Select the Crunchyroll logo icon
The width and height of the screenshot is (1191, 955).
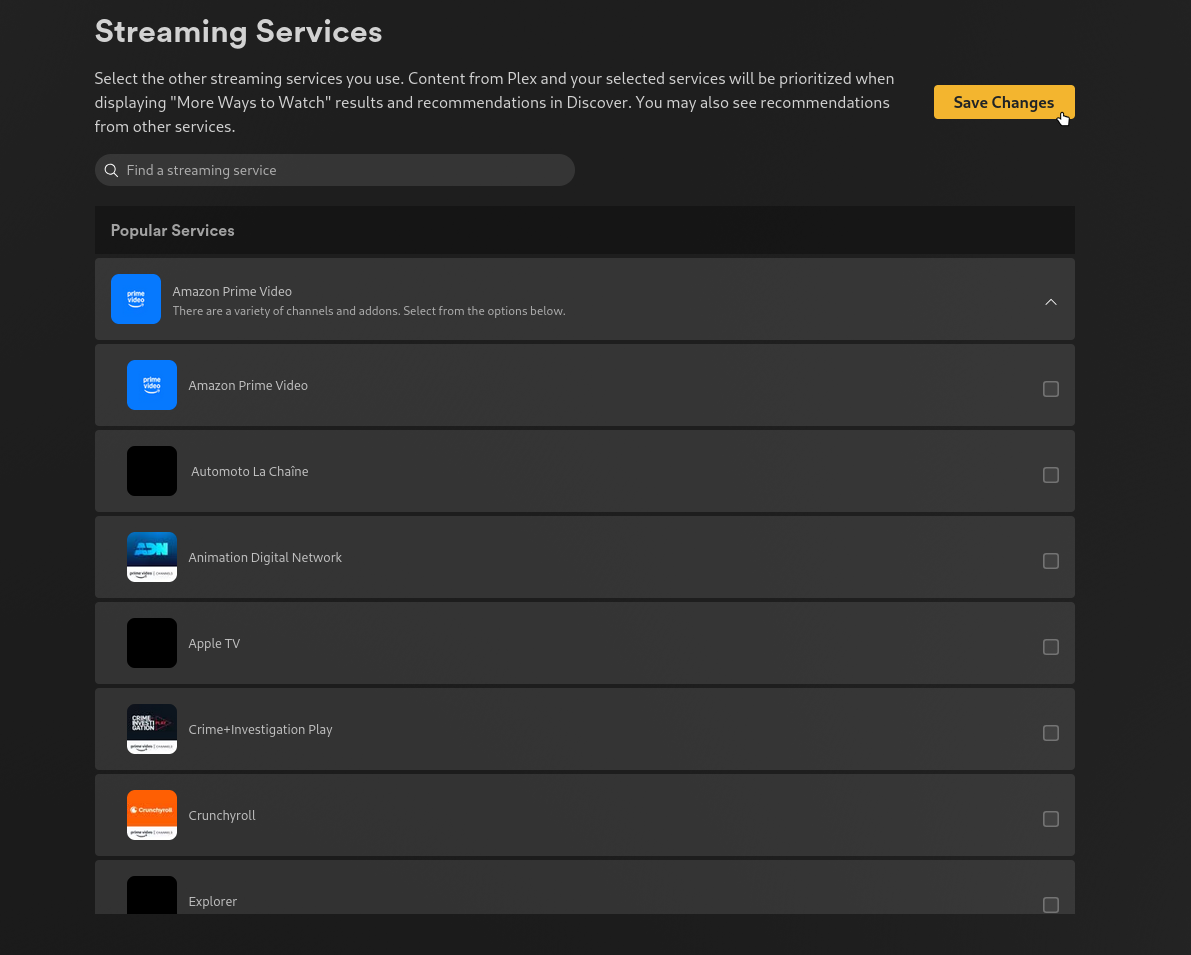pyautogui.click(x=152, y=815)
